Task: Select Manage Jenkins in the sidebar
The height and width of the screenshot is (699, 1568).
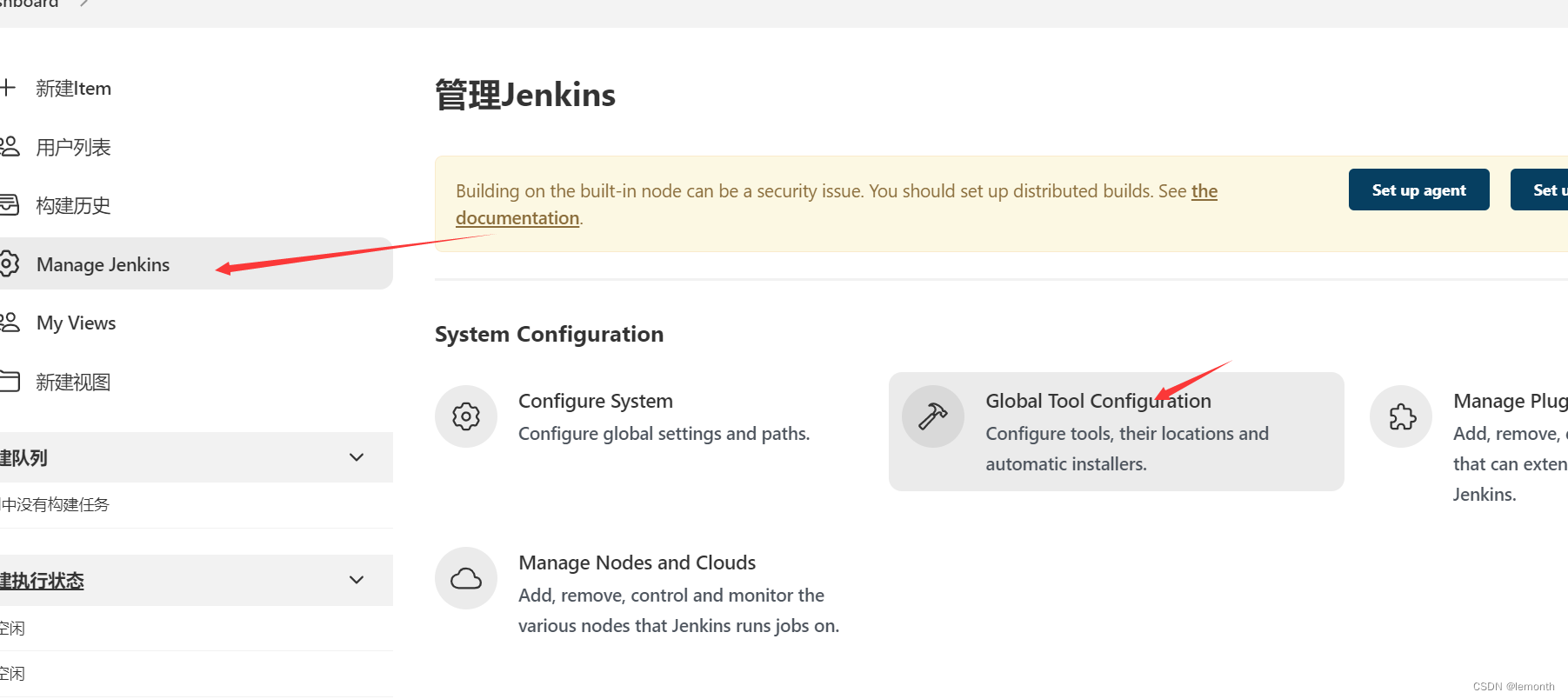Action: 197,263
